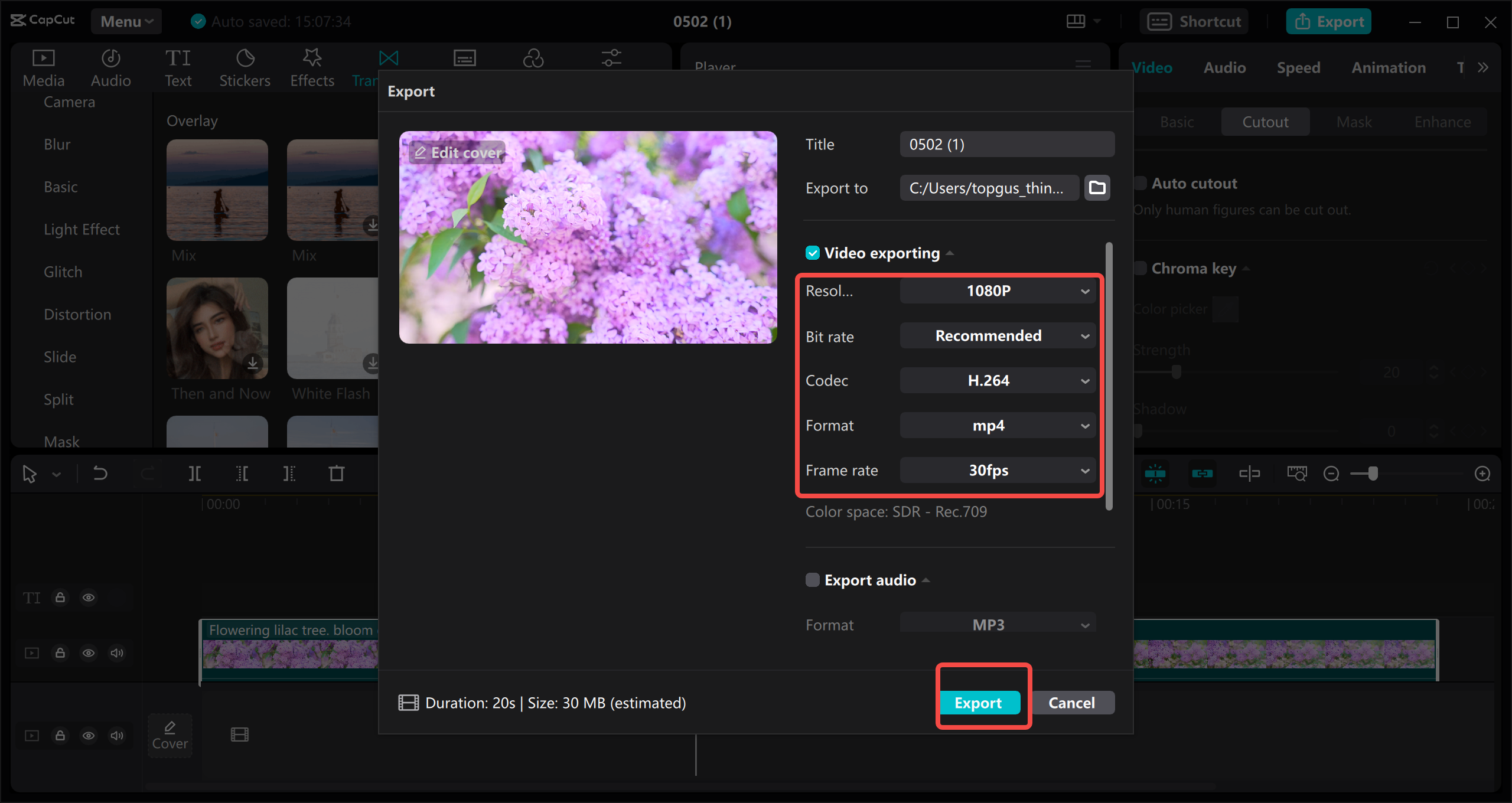
Task: Click Edit cover on the preview
Action: click(457, 152)
